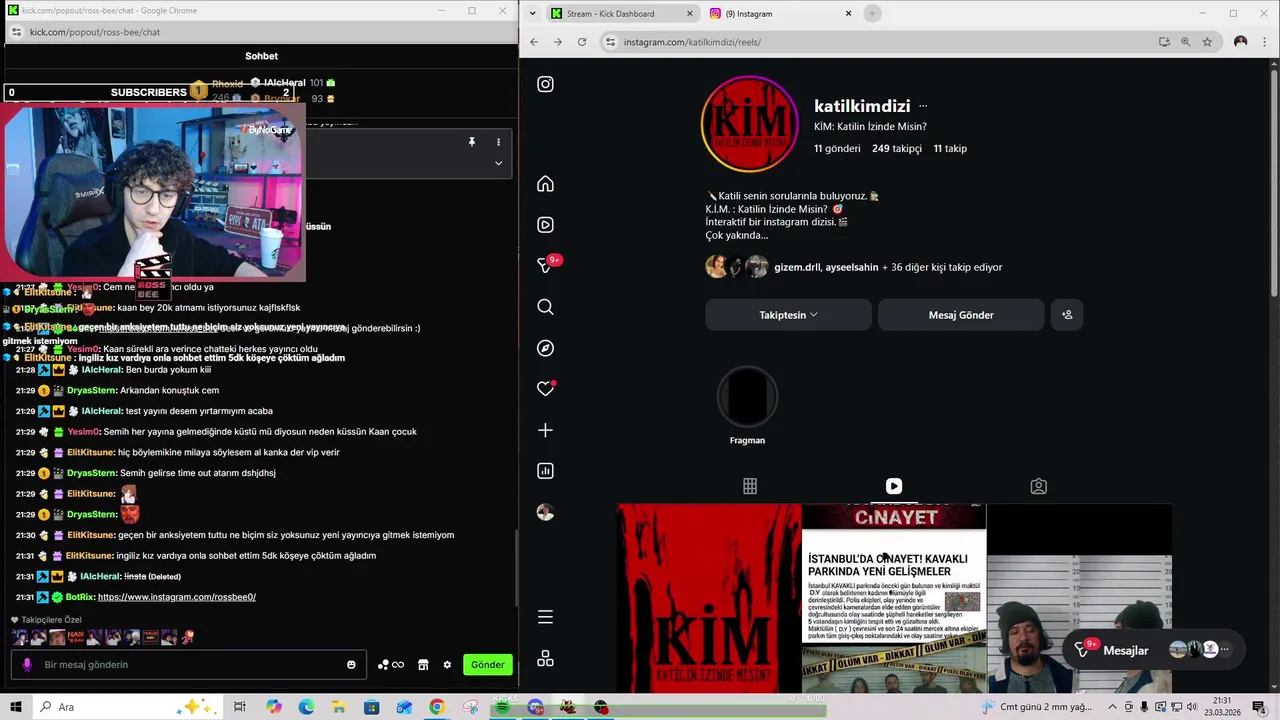This screenshot has width=1280, height=720.
Task: Open dashboard insights icon in sidebar
Action: pyautogui.click(x=545, y=471)
